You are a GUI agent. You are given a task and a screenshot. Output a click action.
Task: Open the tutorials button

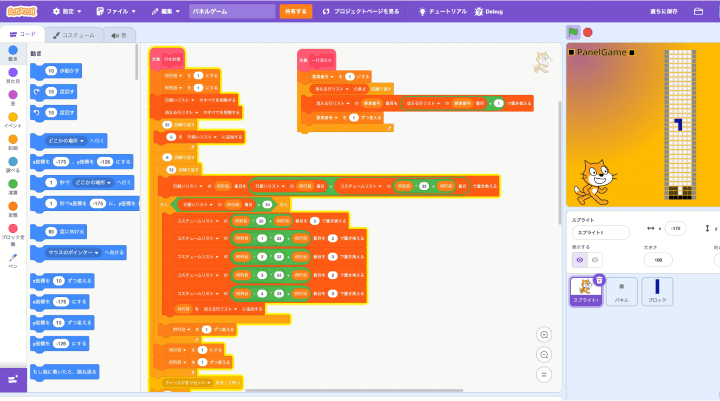[443, 11]
